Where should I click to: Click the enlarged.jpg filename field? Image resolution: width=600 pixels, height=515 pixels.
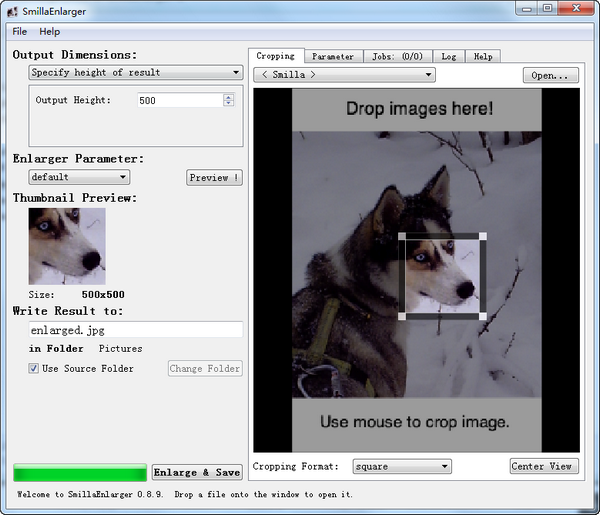pos(135,329)
